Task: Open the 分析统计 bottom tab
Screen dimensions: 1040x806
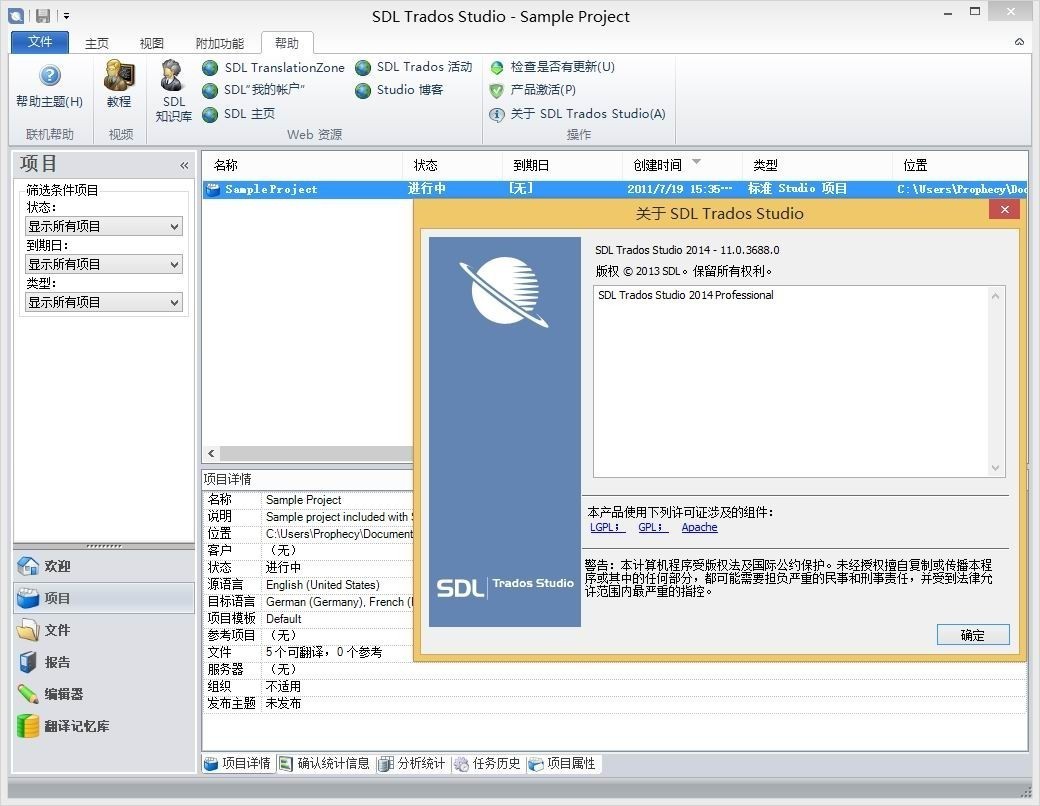Action: [x=412, y=764]
